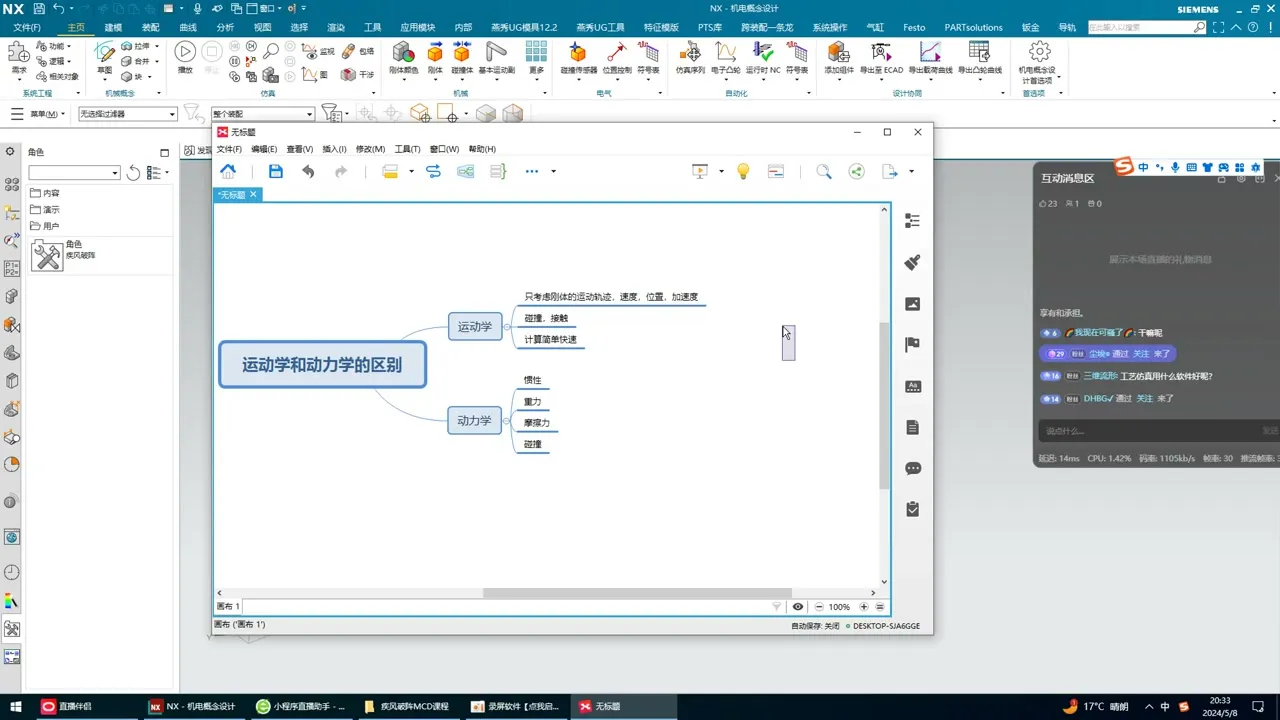Open the 插入(I) menu in mind map
This screenshot has height=720, width=1280.
pos(334,149)
